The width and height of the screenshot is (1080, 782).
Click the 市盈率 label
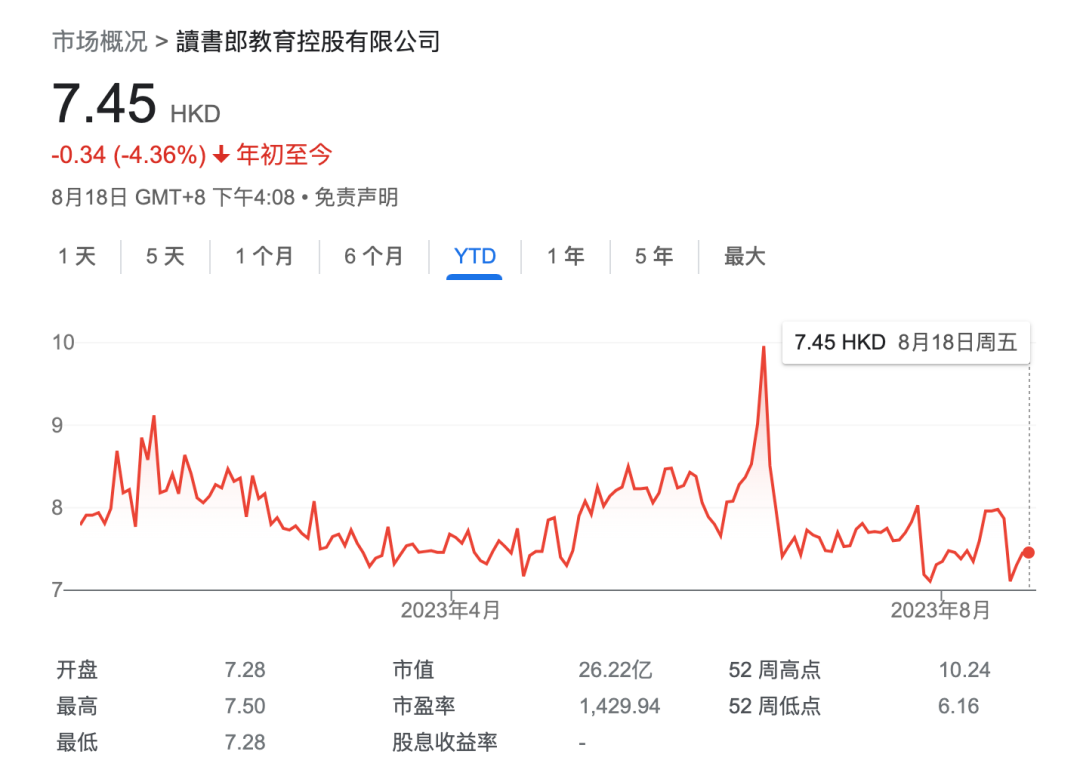(x=424, y=706)
